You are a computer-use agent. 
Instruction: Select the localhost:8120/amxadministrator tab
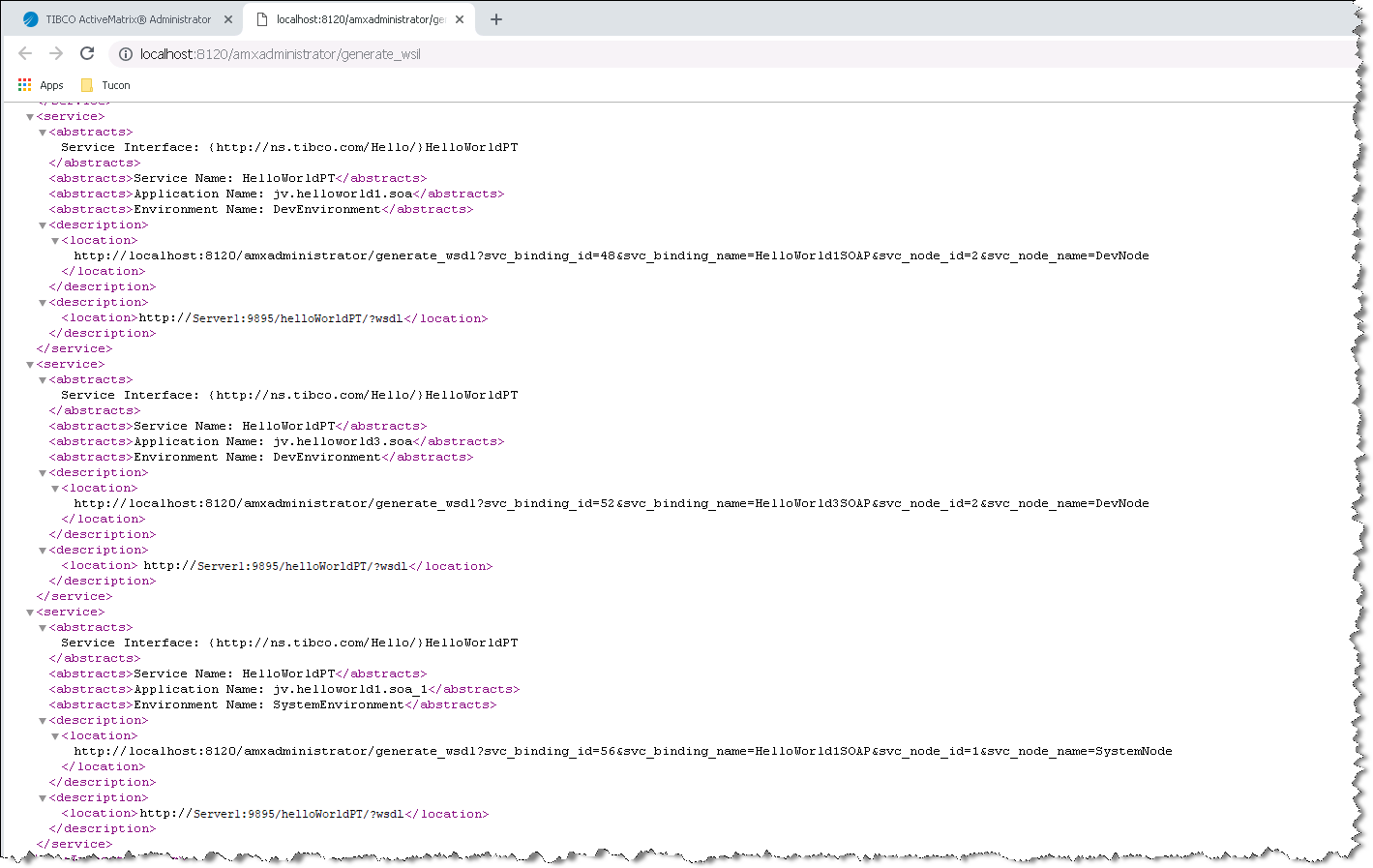tap(360, 19)
